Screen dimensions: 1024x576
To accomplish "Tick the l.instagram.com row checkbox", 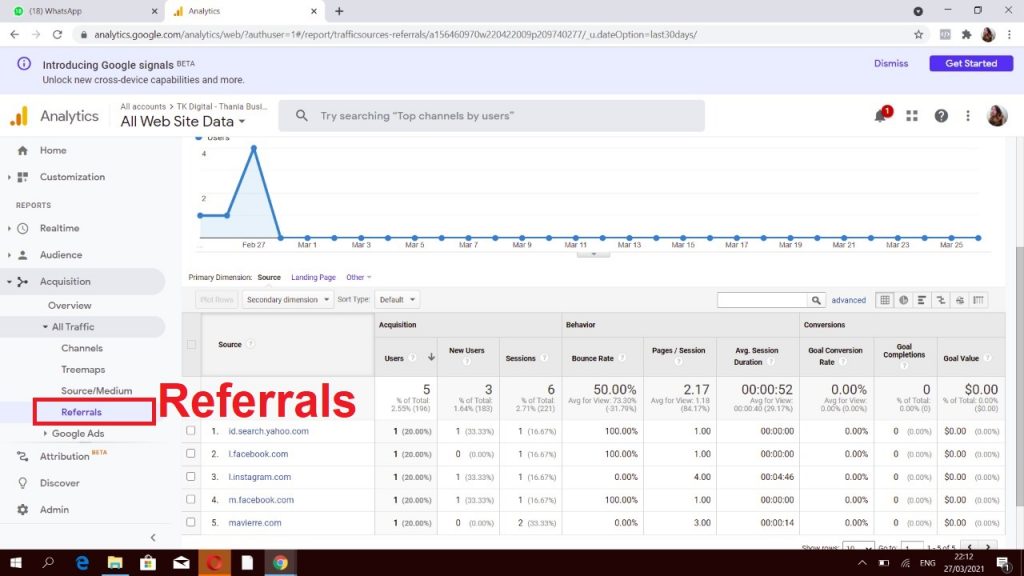I will 191,477.
